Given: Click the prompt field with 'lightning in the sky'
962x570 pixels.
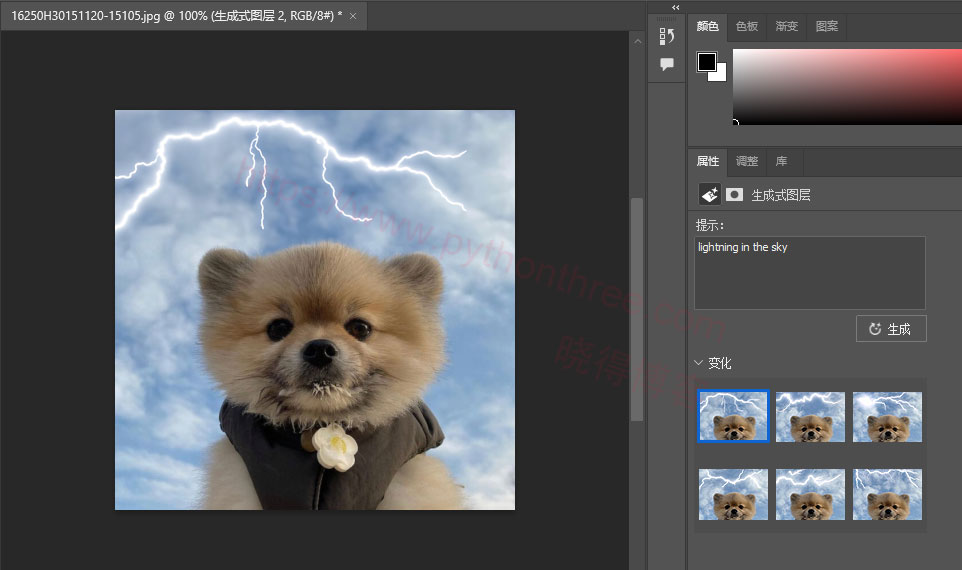Looking at the screenshot, I should tap(809, 273).
